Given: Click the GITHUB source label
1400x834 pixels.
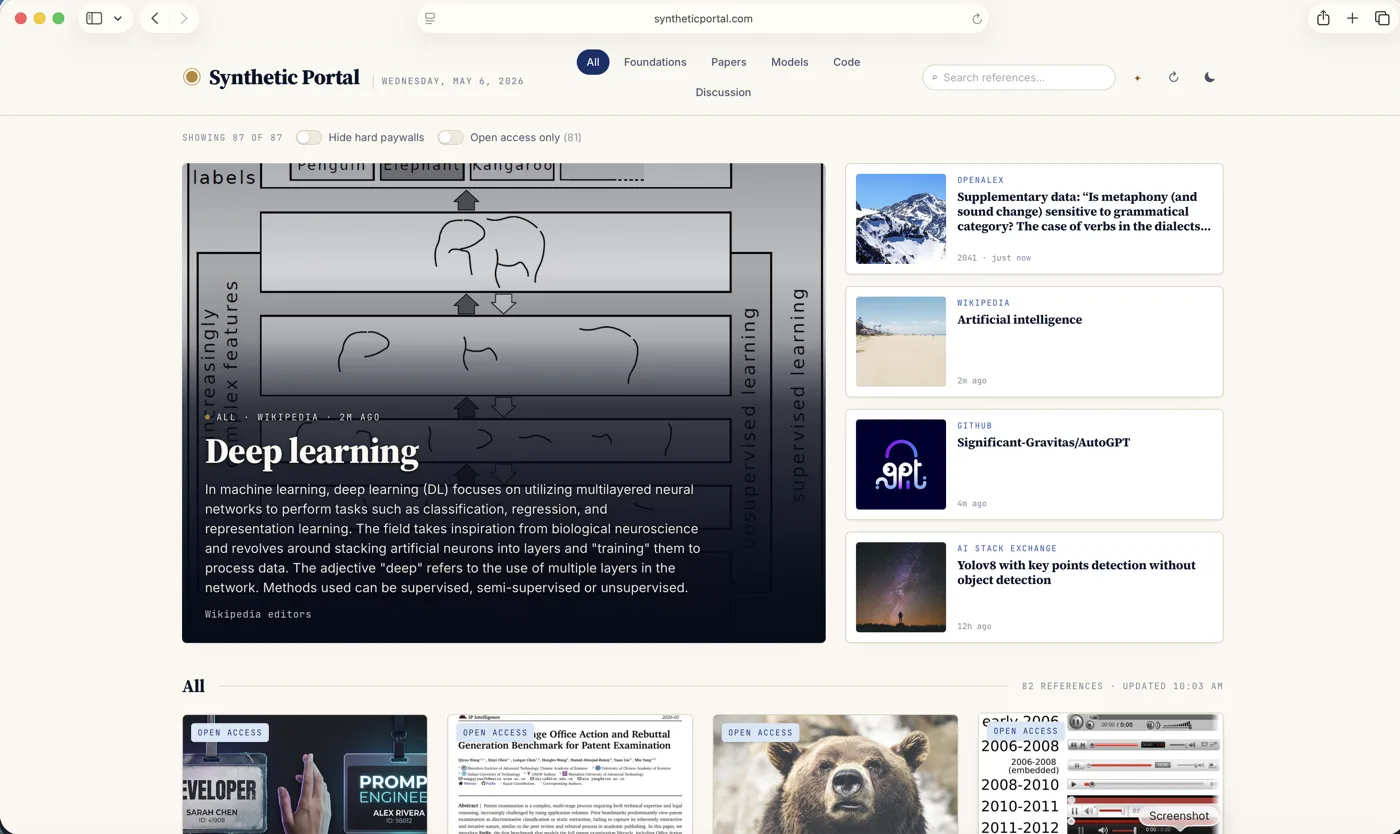Looking at the screenshot, I should pos(975,425).
